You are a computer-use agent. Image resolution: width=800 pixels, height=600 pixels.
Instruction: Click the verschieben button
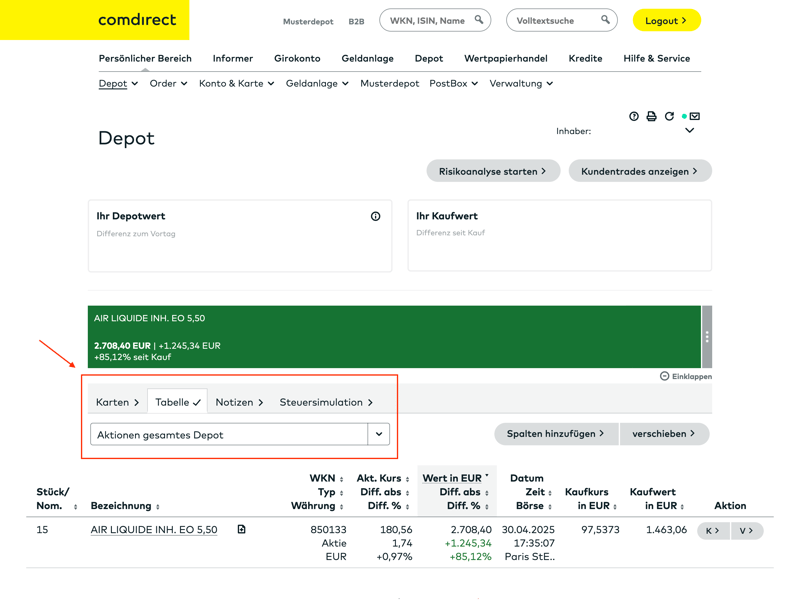pyautogui.click(x=664, y=434)
